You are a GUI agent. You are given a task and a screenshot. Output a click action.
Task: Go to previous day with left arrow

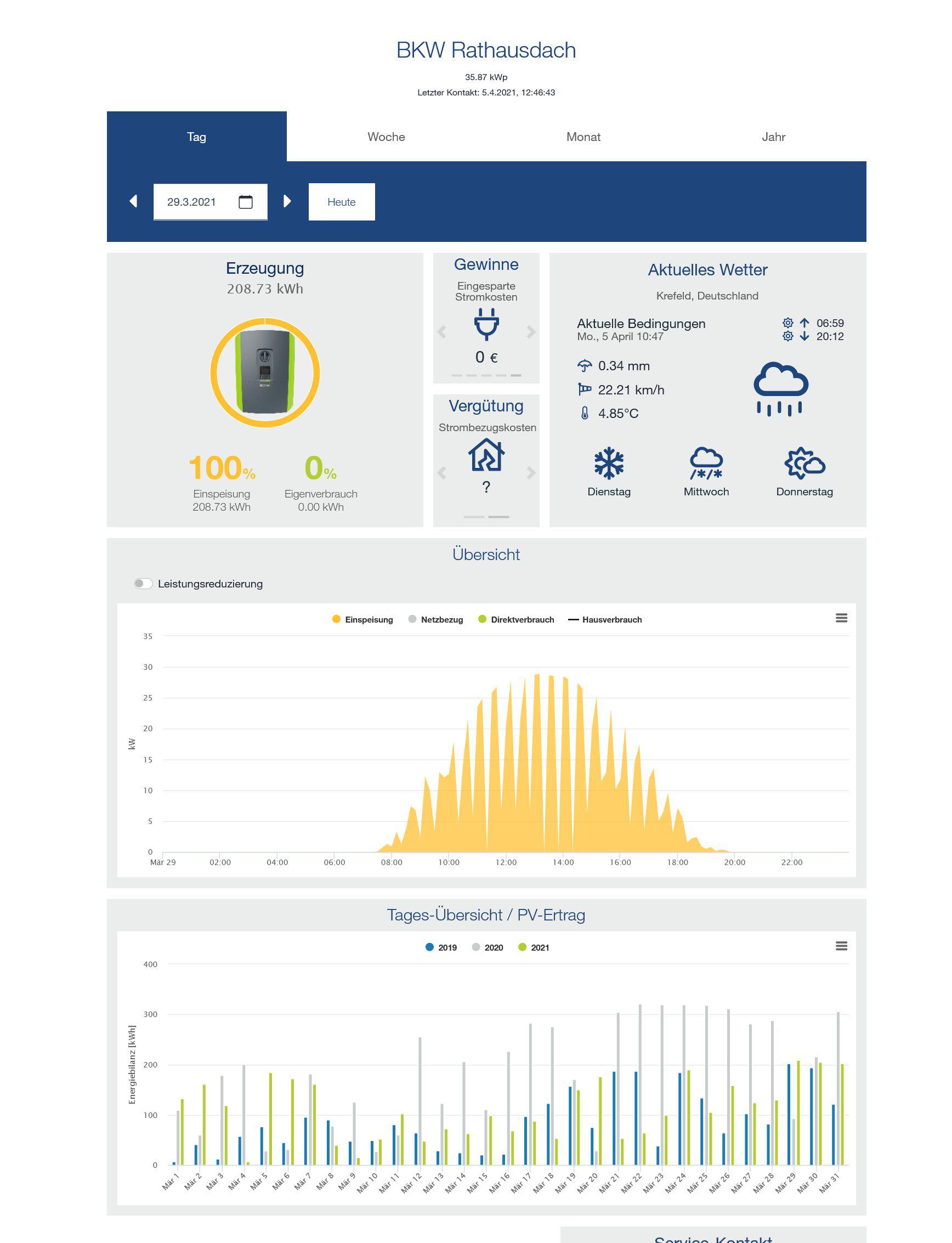point(134,201)
